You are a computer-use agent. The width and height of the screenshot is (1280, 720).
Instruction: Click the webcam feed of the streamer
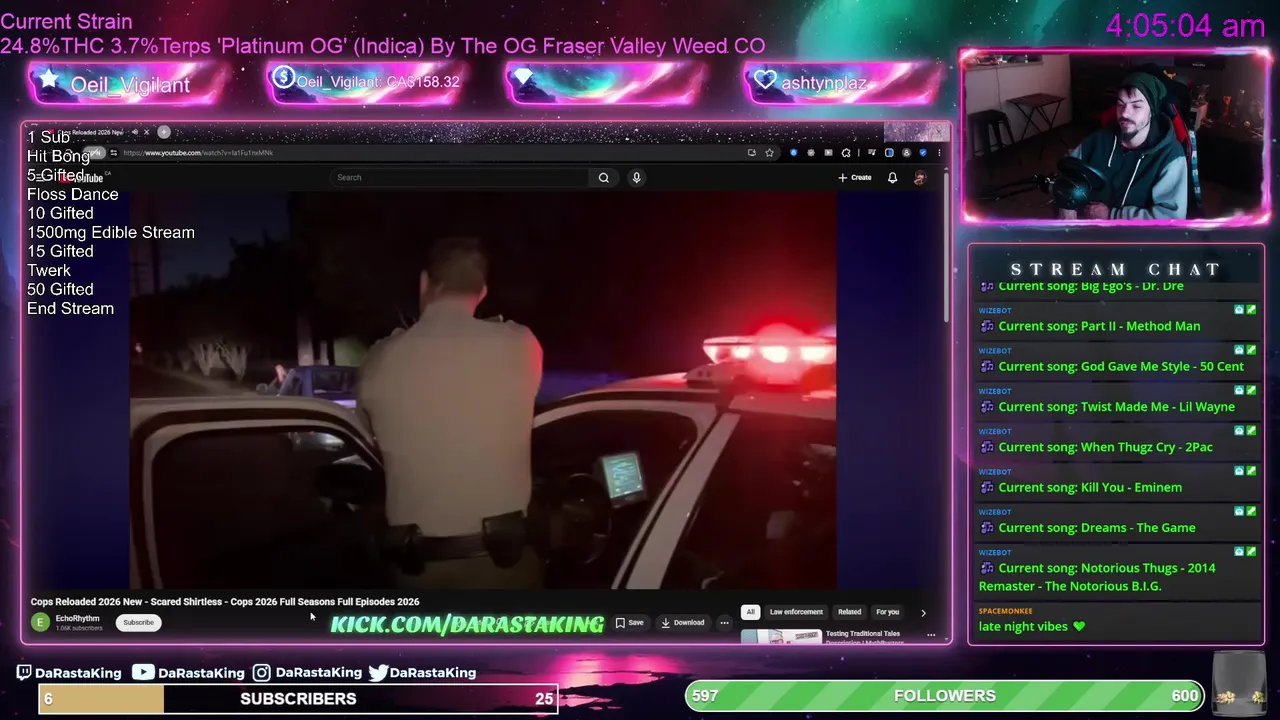tap(1115, 136)
